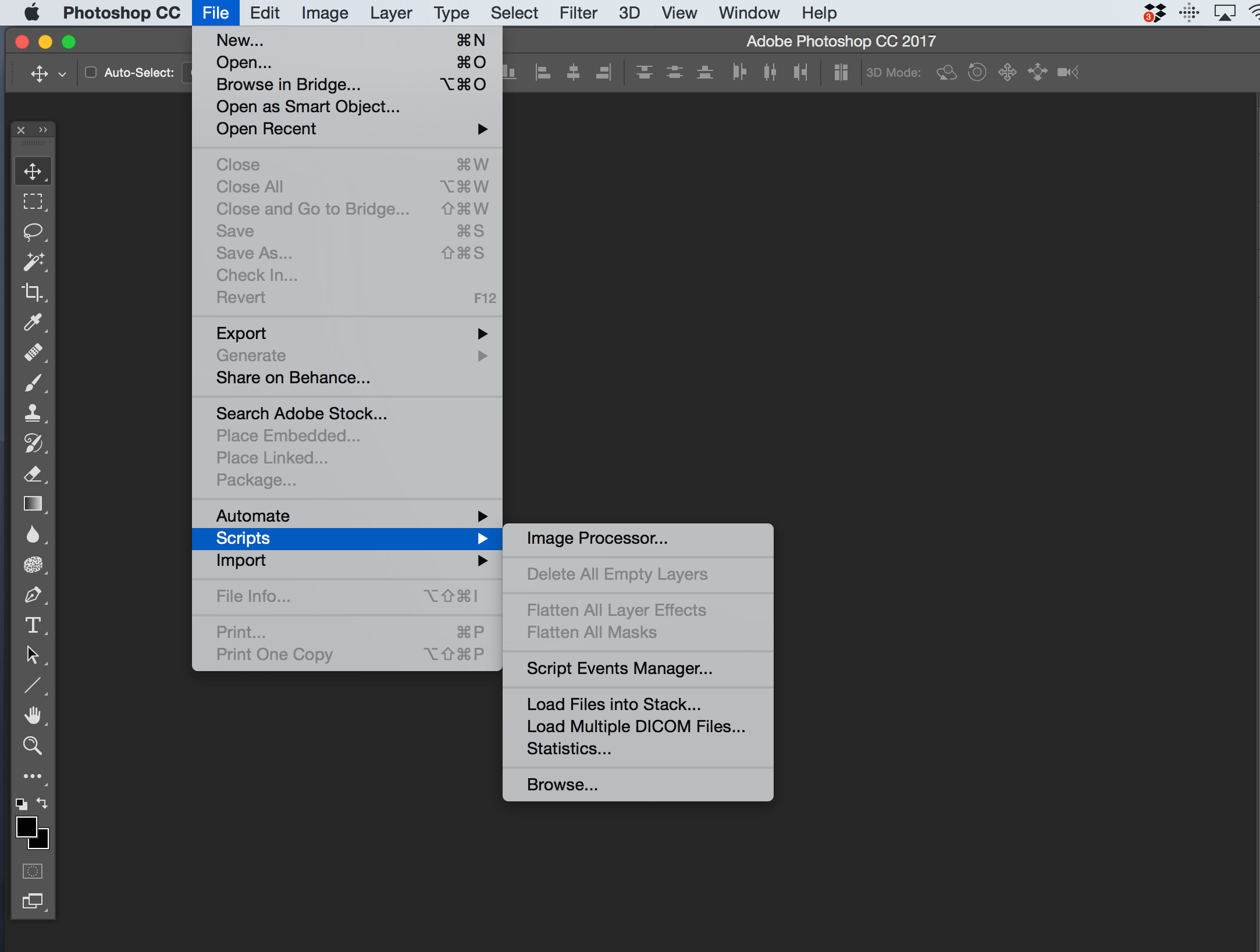
Task: Select the Eyedropper tool
Action: (x=33, y=322)
